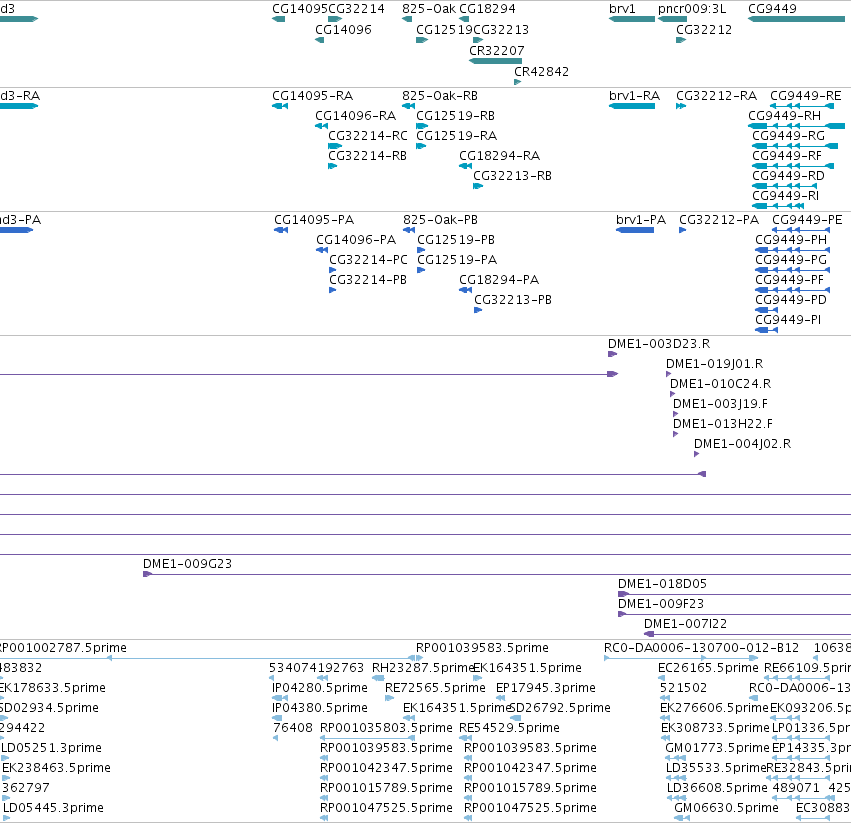
Task: Click the CG32212-PA protein label
Action: click(x=719, y=220)
